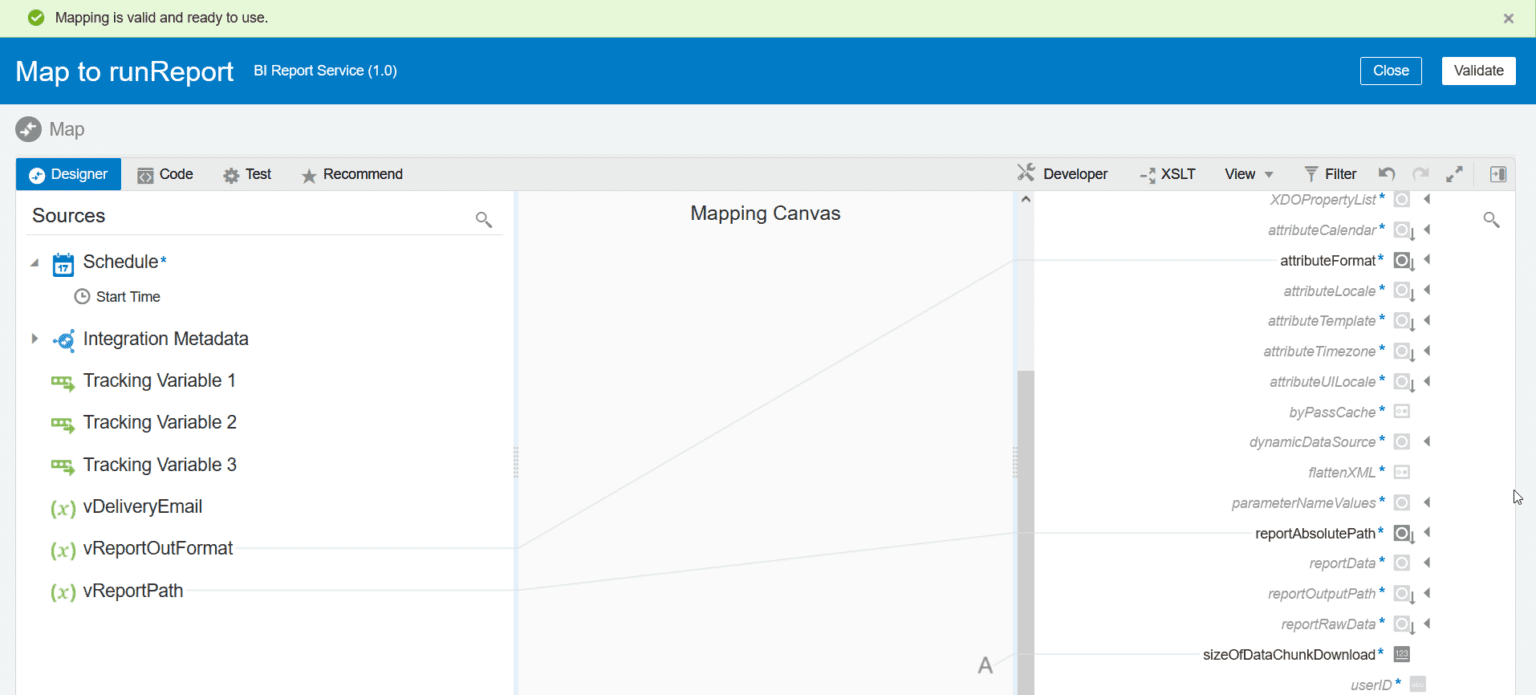
Task: Click the Validate button
Action: 1478,70
